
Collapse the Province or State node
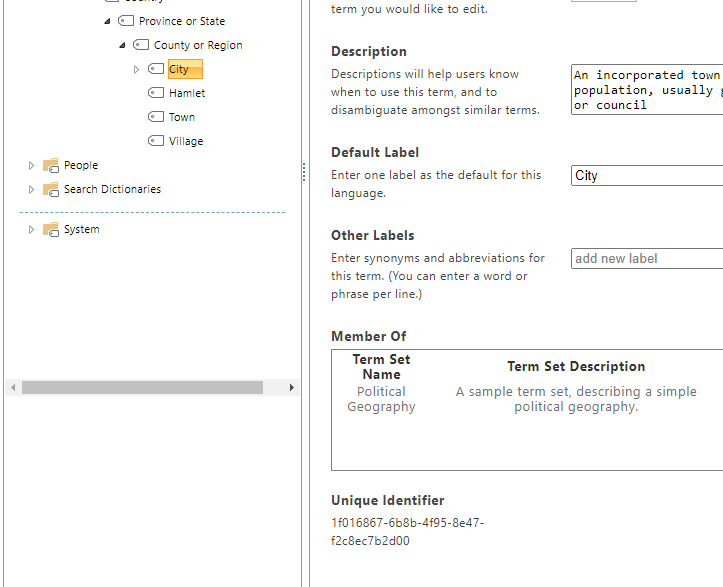[x=107, y=21]
